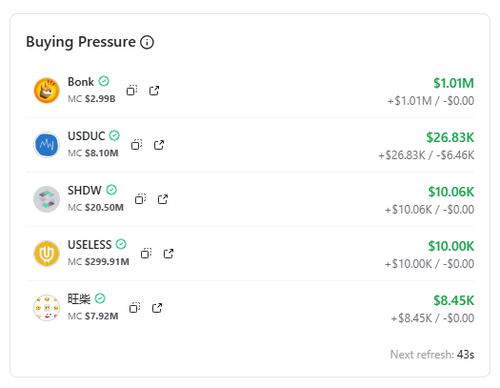Click the SHDW token logo
The image size is (500, 388).
(47, 199)
